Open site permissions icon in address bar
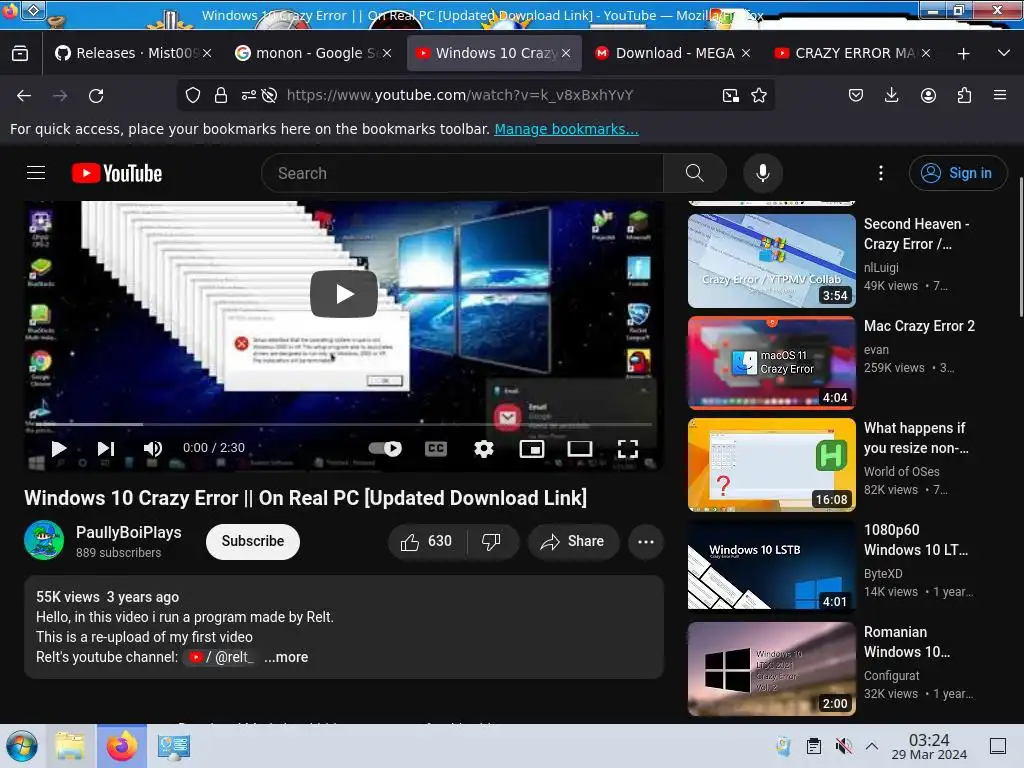Image resolution: width=1024 pixels, height=768 pixels. click(x=249, y=95)
